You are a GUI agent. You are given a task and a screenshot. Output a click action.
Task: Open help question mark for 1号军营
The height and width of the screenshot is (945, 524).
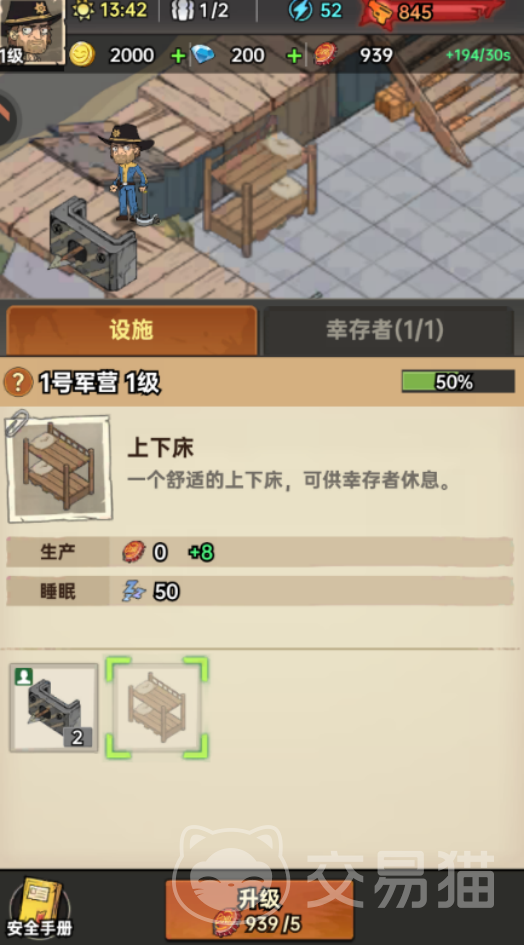(x=18, y=382)
